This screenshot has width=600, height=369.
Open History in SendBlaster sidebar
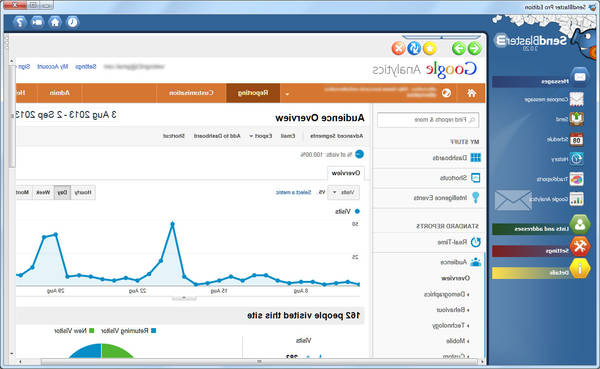coord(567,159)
